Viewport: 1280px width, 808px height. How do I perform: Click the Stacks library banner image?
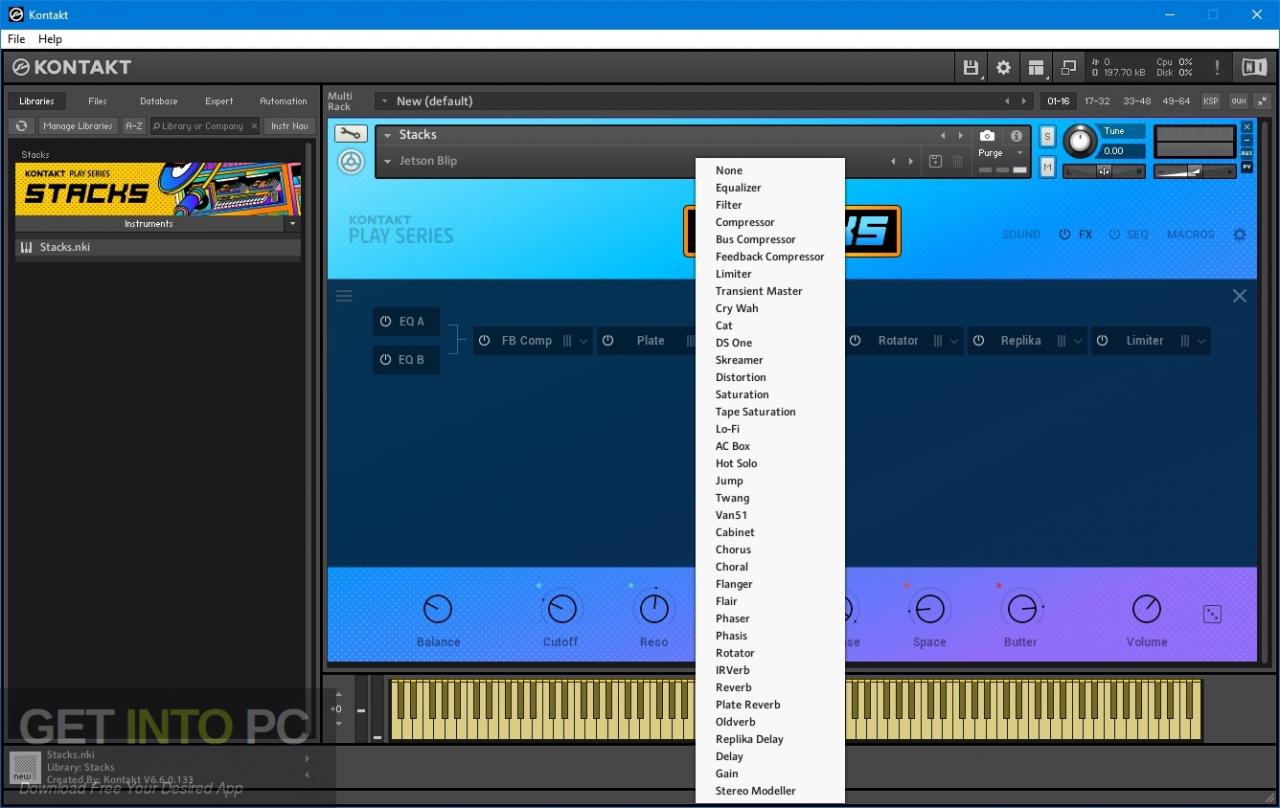pos(158,189)
